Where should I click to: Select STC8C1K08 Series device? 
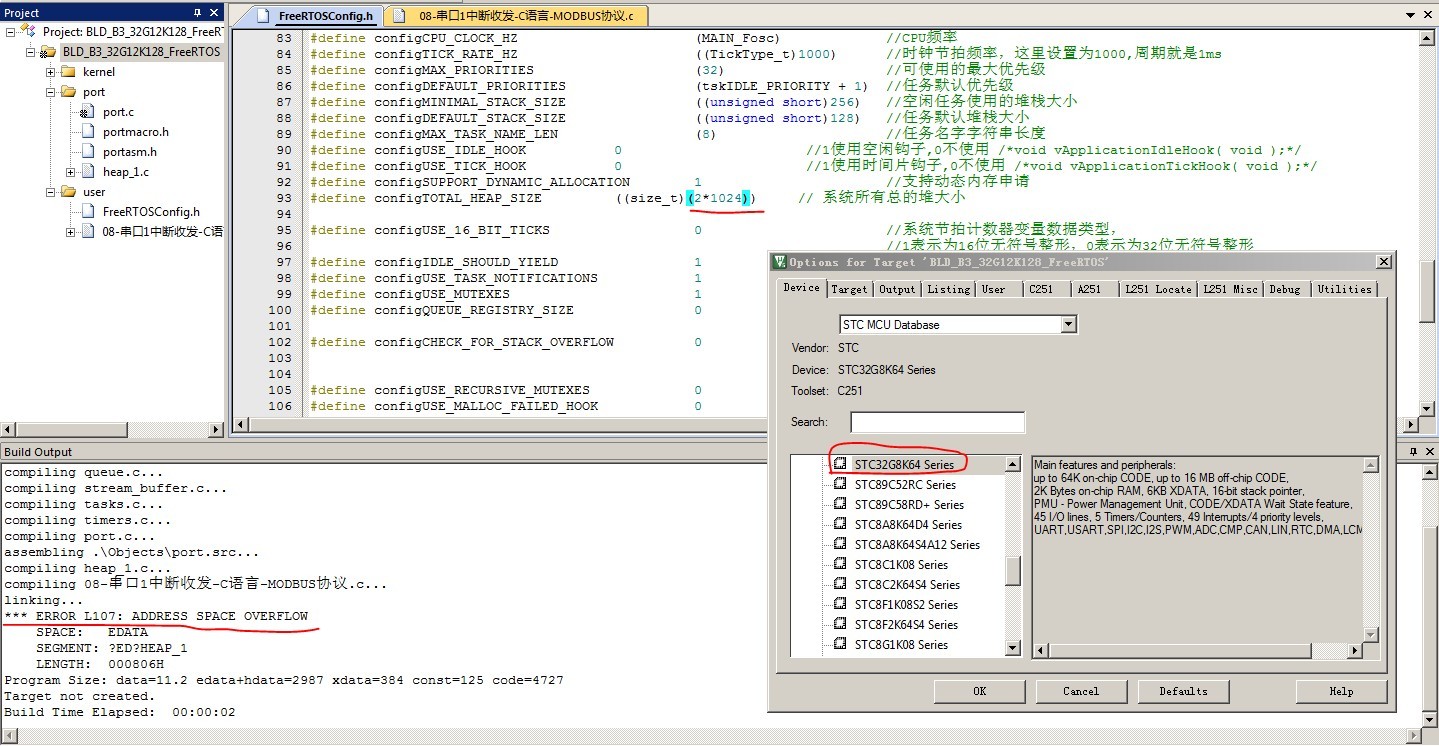(x=901, y=565)
